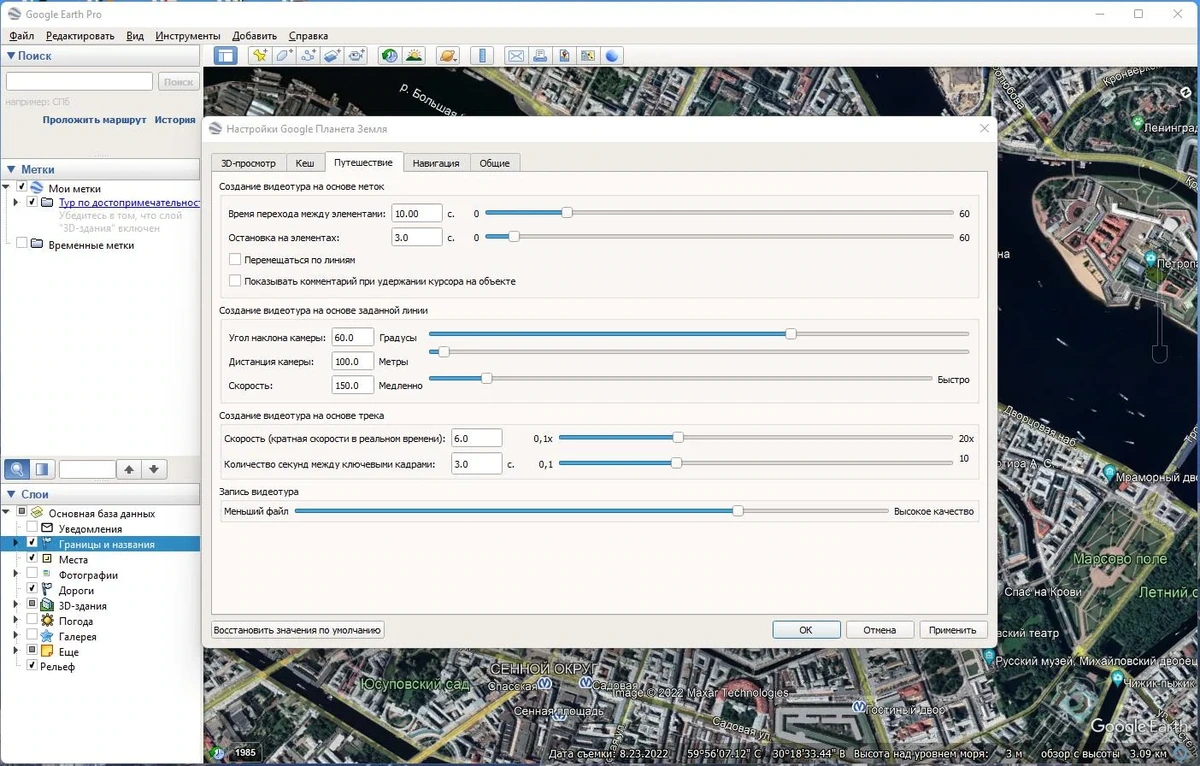
Task: Click the transparency toggle icon beside magnifier
Action: click(x=42, y=469)
